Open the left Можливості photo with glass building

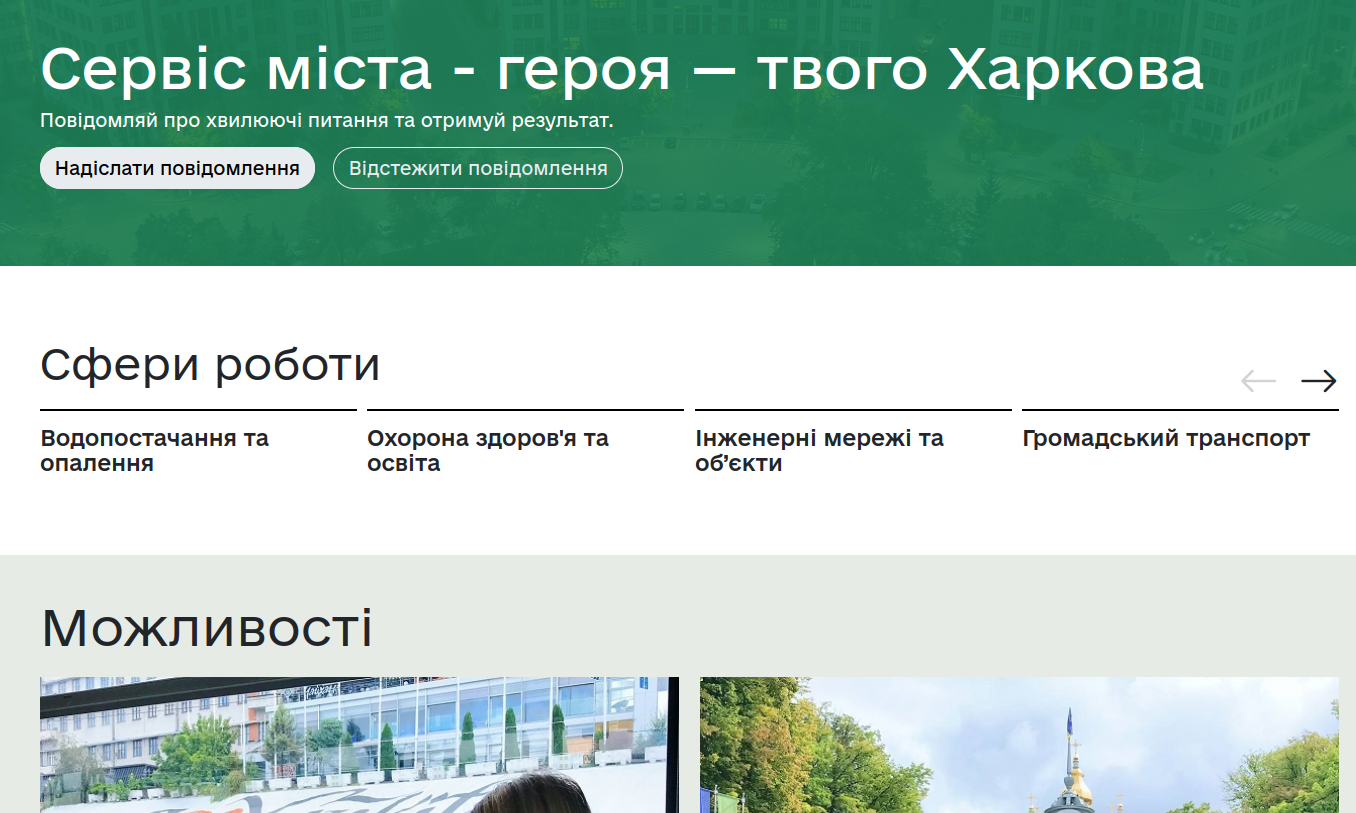click(x=359, y=745)
